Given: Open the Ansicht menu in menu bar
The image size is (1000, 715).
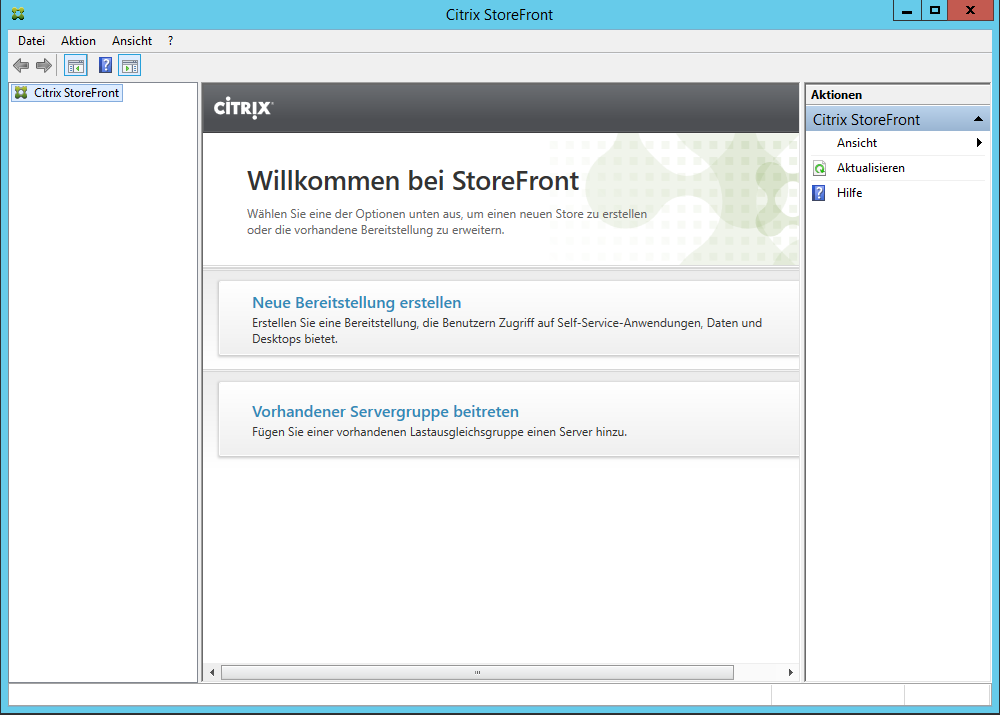Looking at the screenshot, I should click(132, 41).
